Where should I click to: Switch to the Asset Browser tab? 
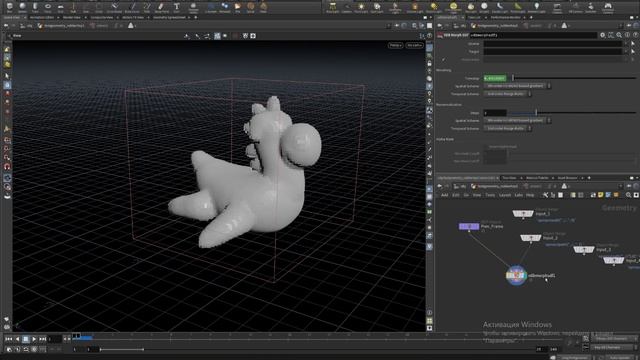[567, 178]
